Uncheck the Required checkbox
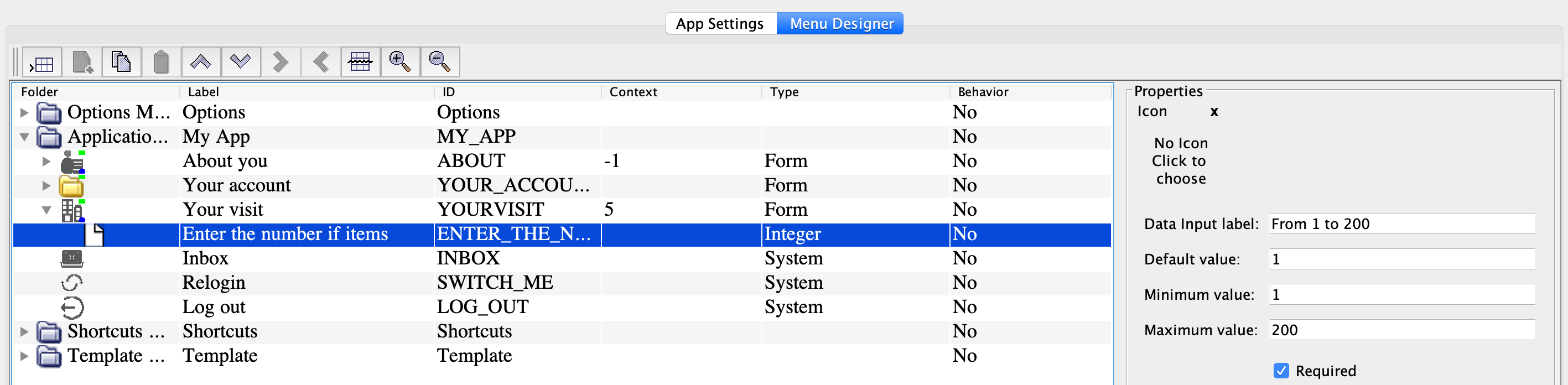Viewport: 1568px width, 385px height. 1281,371
